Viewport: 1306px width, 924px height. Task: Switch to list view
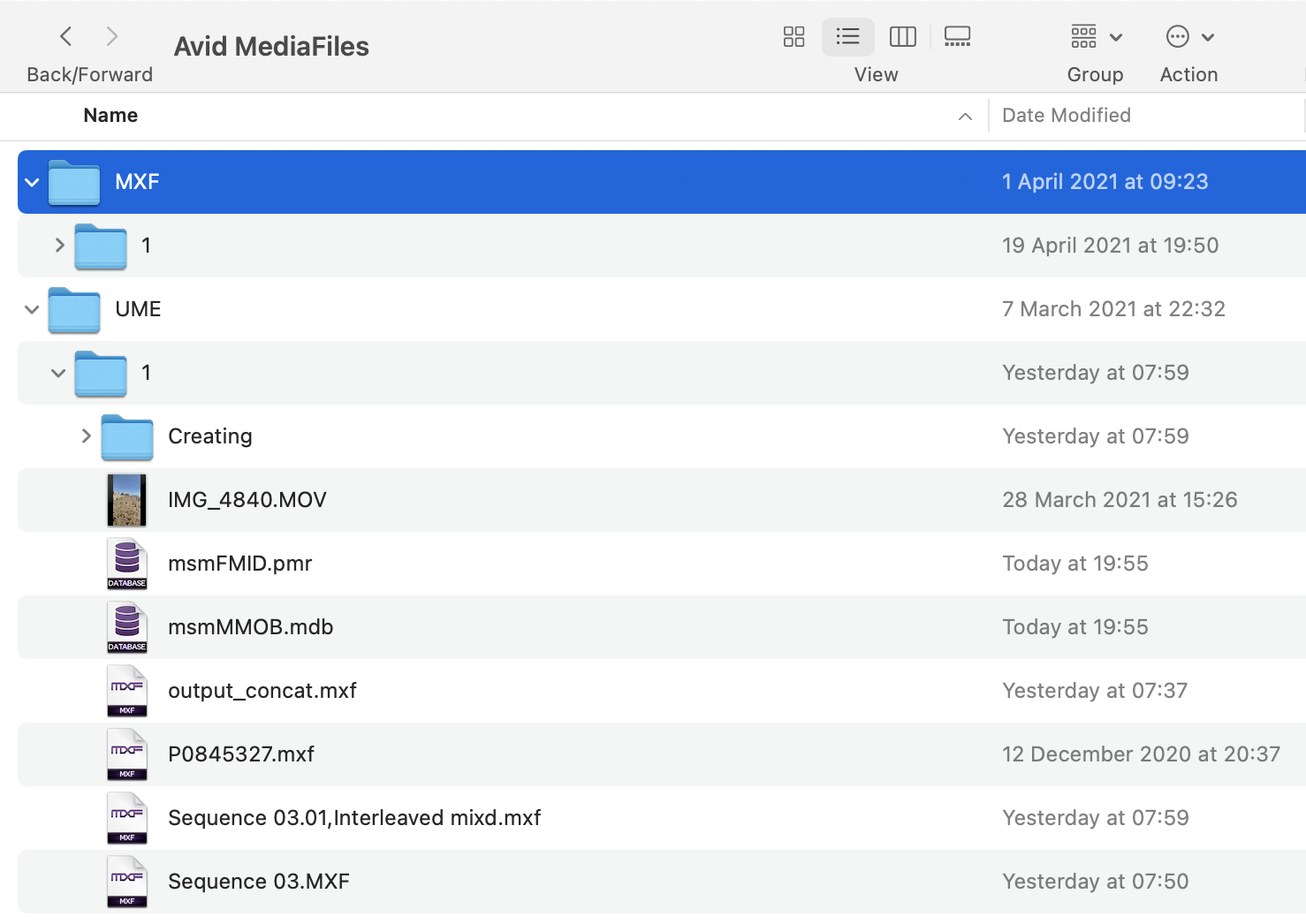847,36
